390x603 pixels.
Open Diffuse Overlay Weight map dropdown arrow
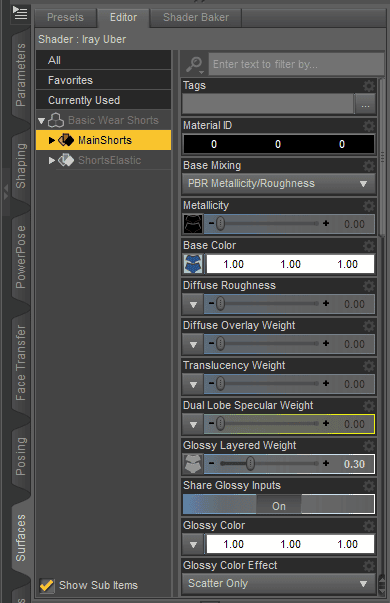coord(193,345)
